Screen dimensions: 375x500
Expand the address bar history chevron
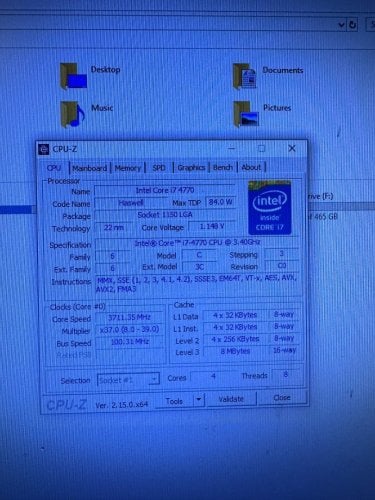pyautogui.click(x=341, y=25)
